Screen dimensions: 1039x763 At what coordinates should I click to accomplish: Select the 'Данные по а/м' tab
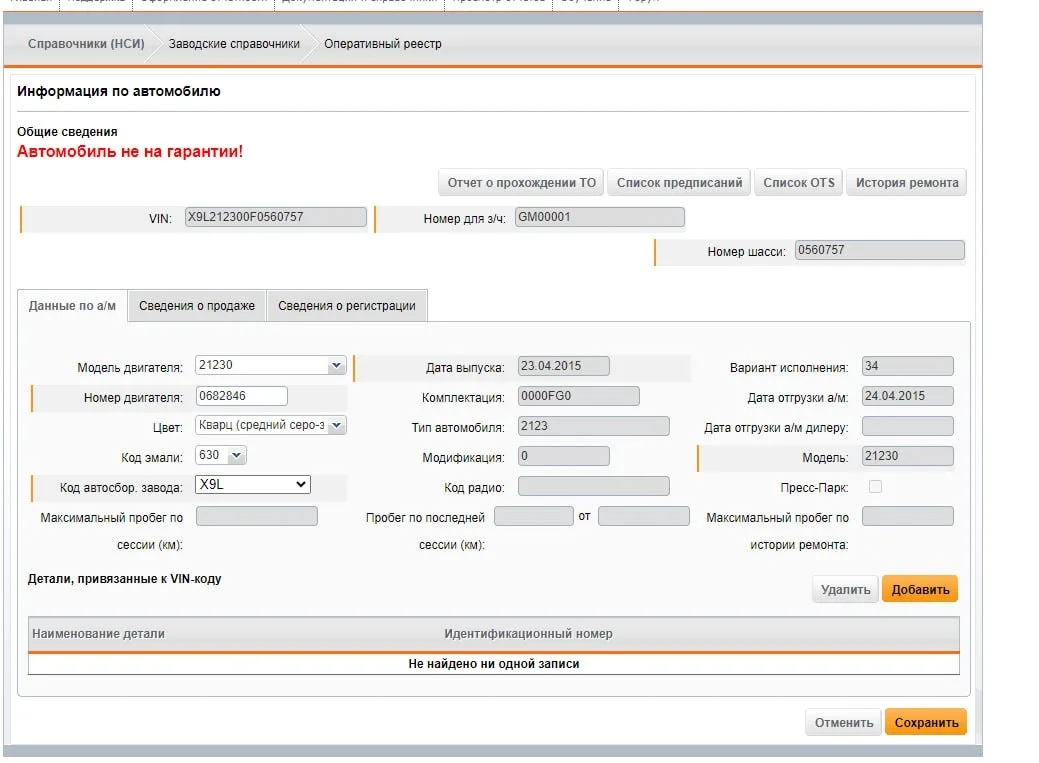pos(73,306)
